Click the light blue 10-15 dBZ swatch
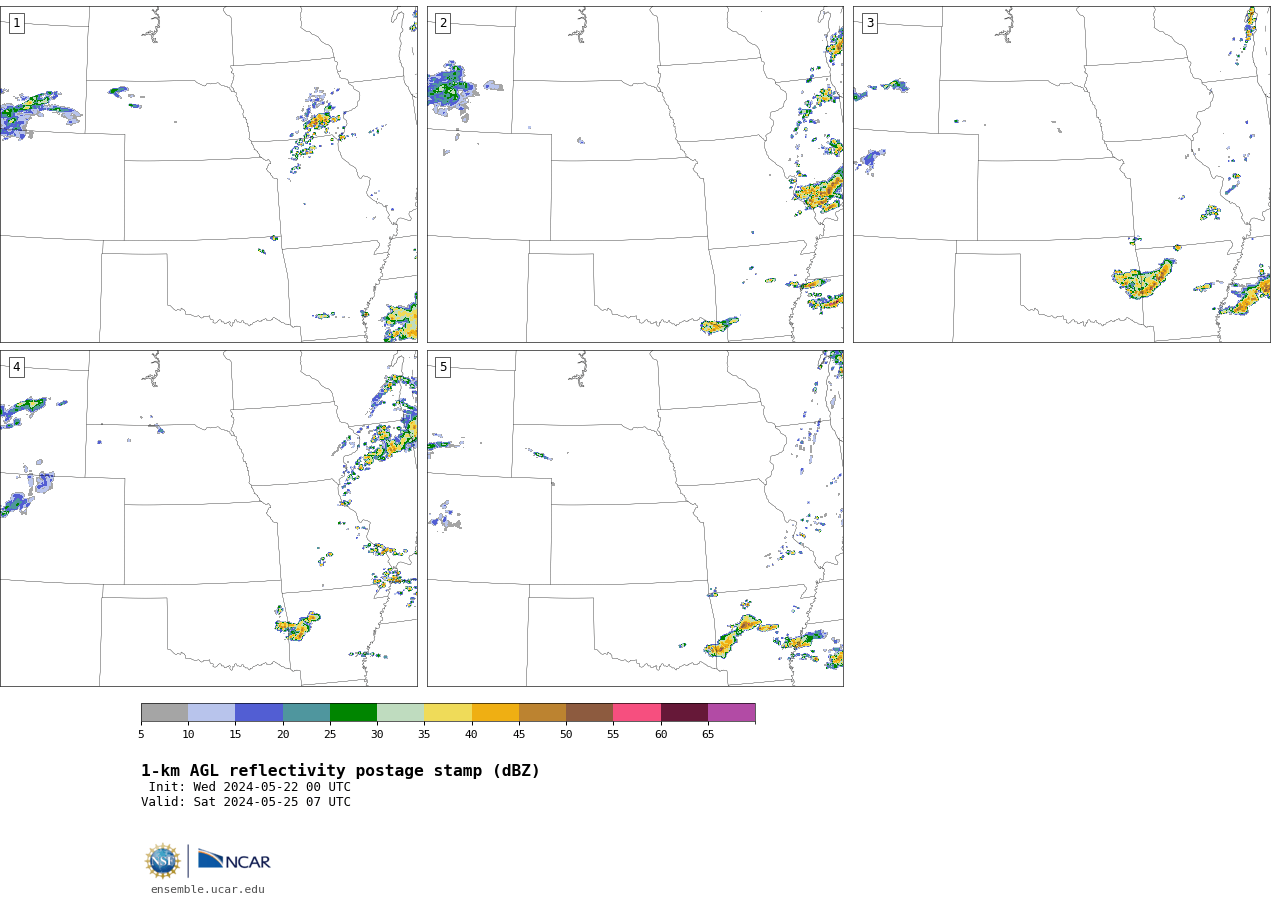1280x901 pixels. click(x=212, y=713)
